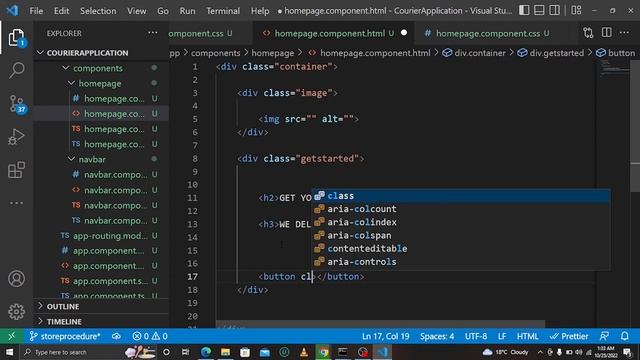Viewport: 640px width, 360px height.
Task: Open the Accounts menu icon
Action: [16, 279]
